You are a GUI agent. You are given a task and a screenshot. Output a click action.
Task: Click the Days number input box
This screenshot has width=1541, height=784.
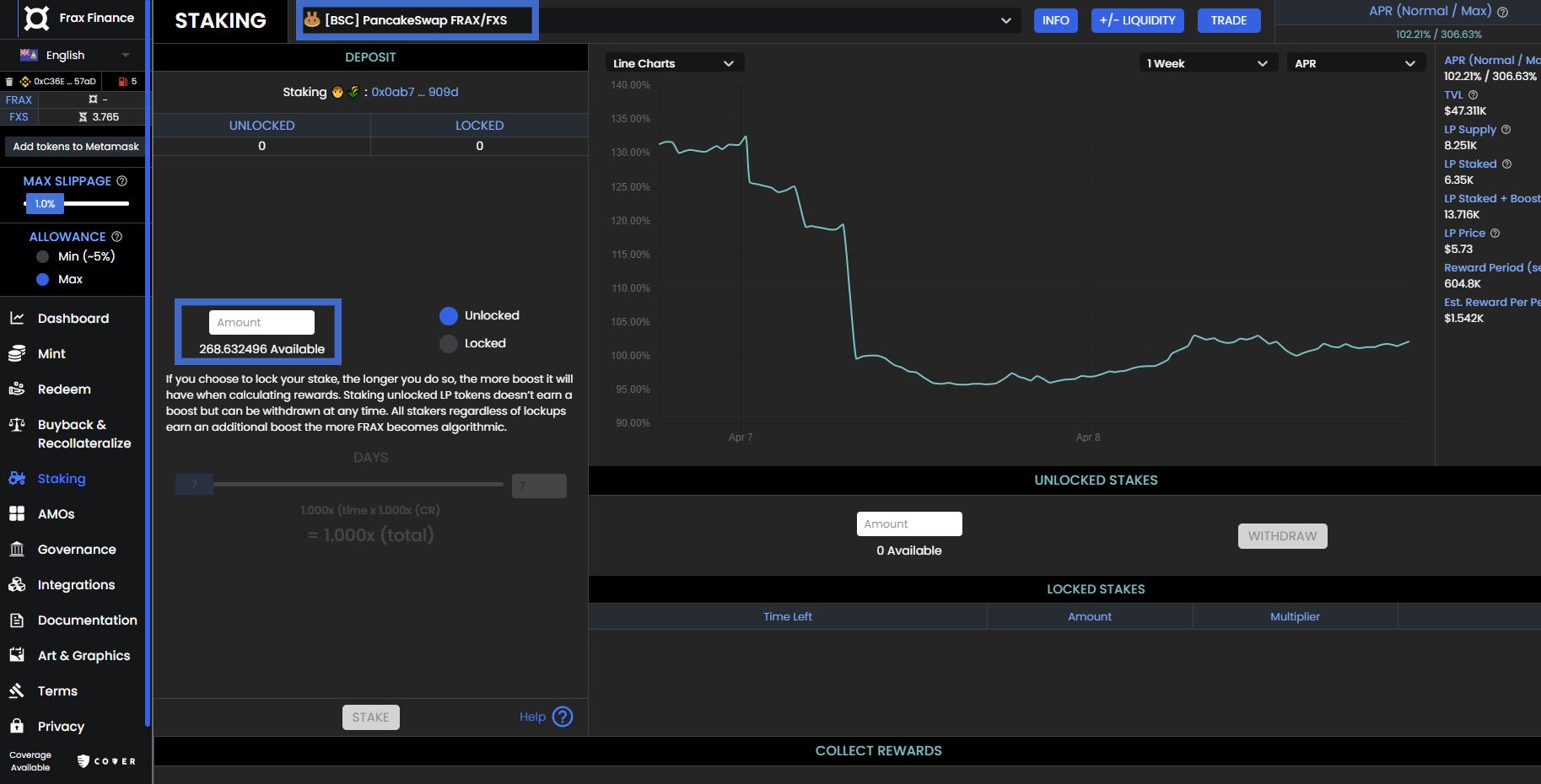coord(539,486)
